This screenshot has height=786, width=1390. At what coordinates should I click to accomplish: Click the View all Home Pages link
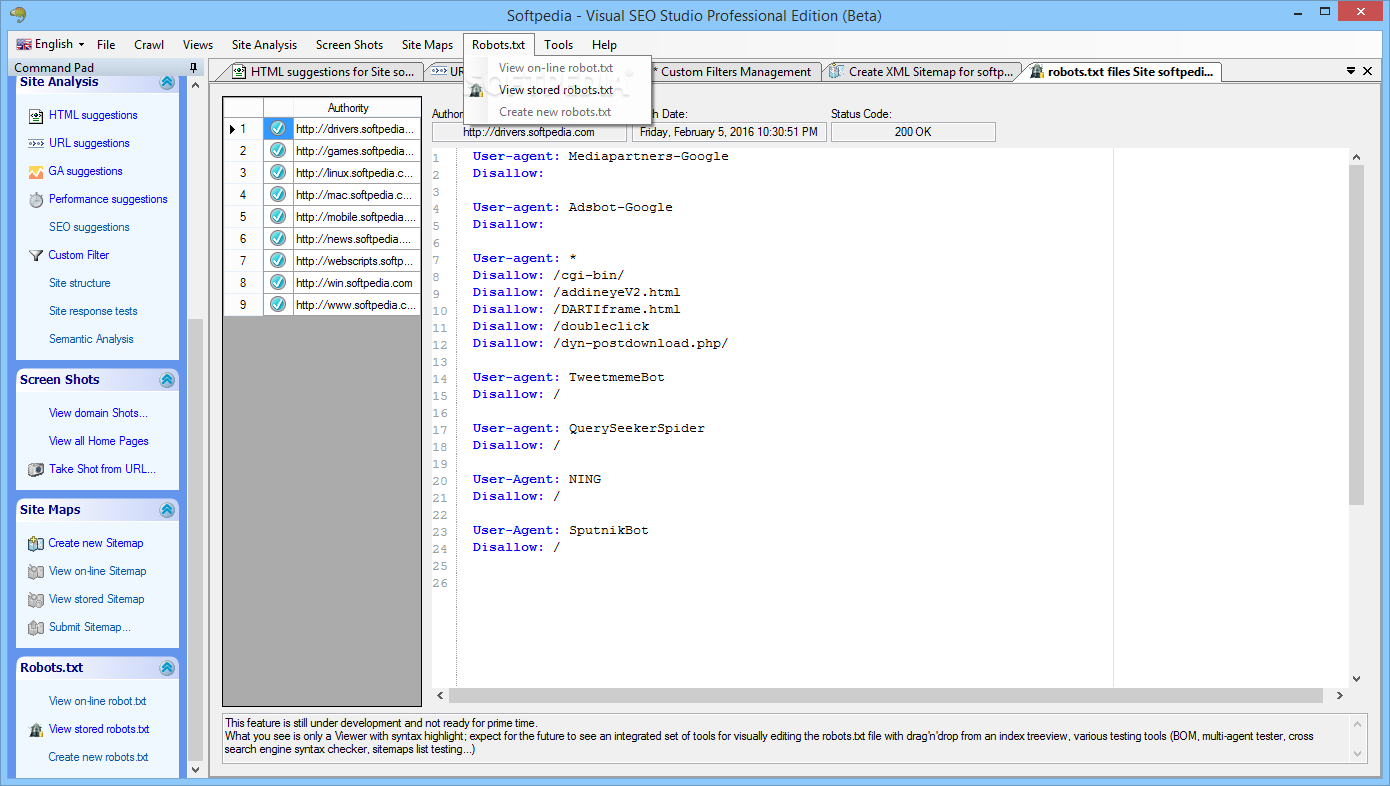[99, 441]
